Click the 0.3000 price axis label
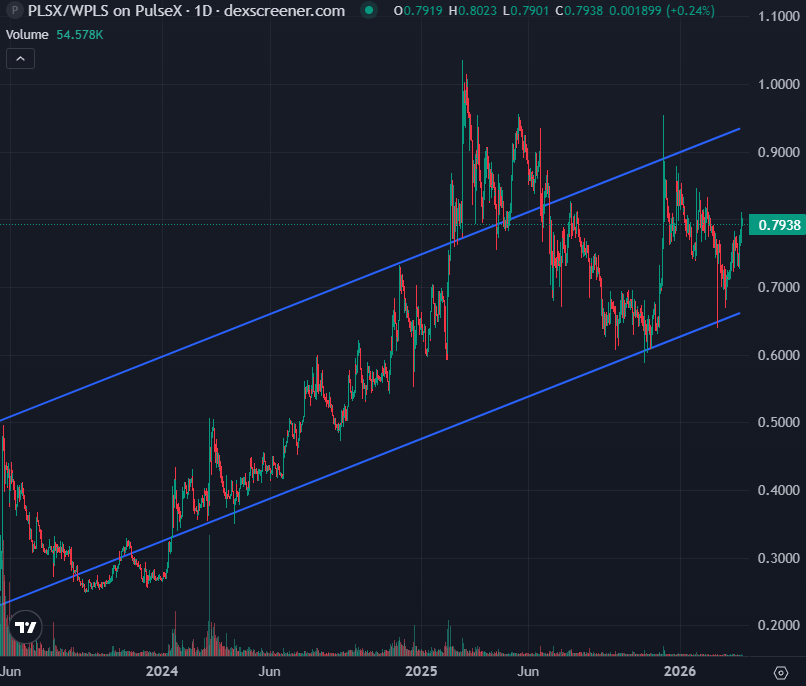 tap(778, 558)
